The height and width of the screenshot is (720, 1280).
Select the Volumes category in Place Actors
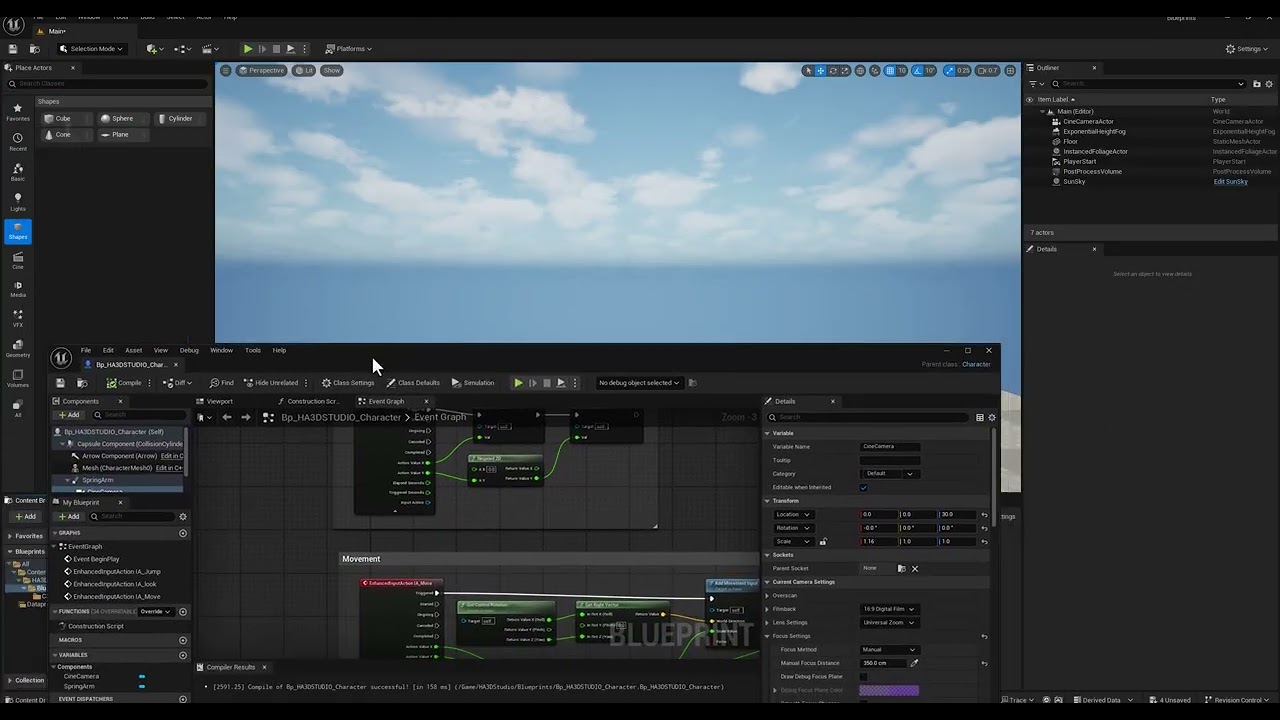(18, 379)
